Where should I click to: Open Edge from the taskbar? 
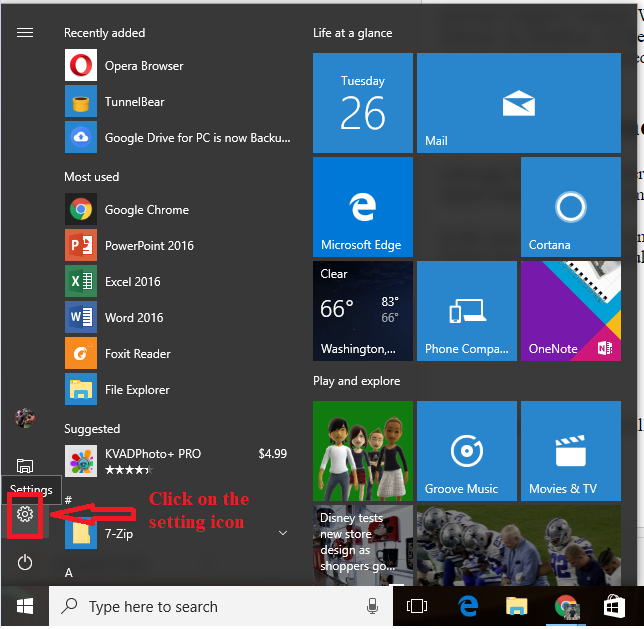point(468,606)
